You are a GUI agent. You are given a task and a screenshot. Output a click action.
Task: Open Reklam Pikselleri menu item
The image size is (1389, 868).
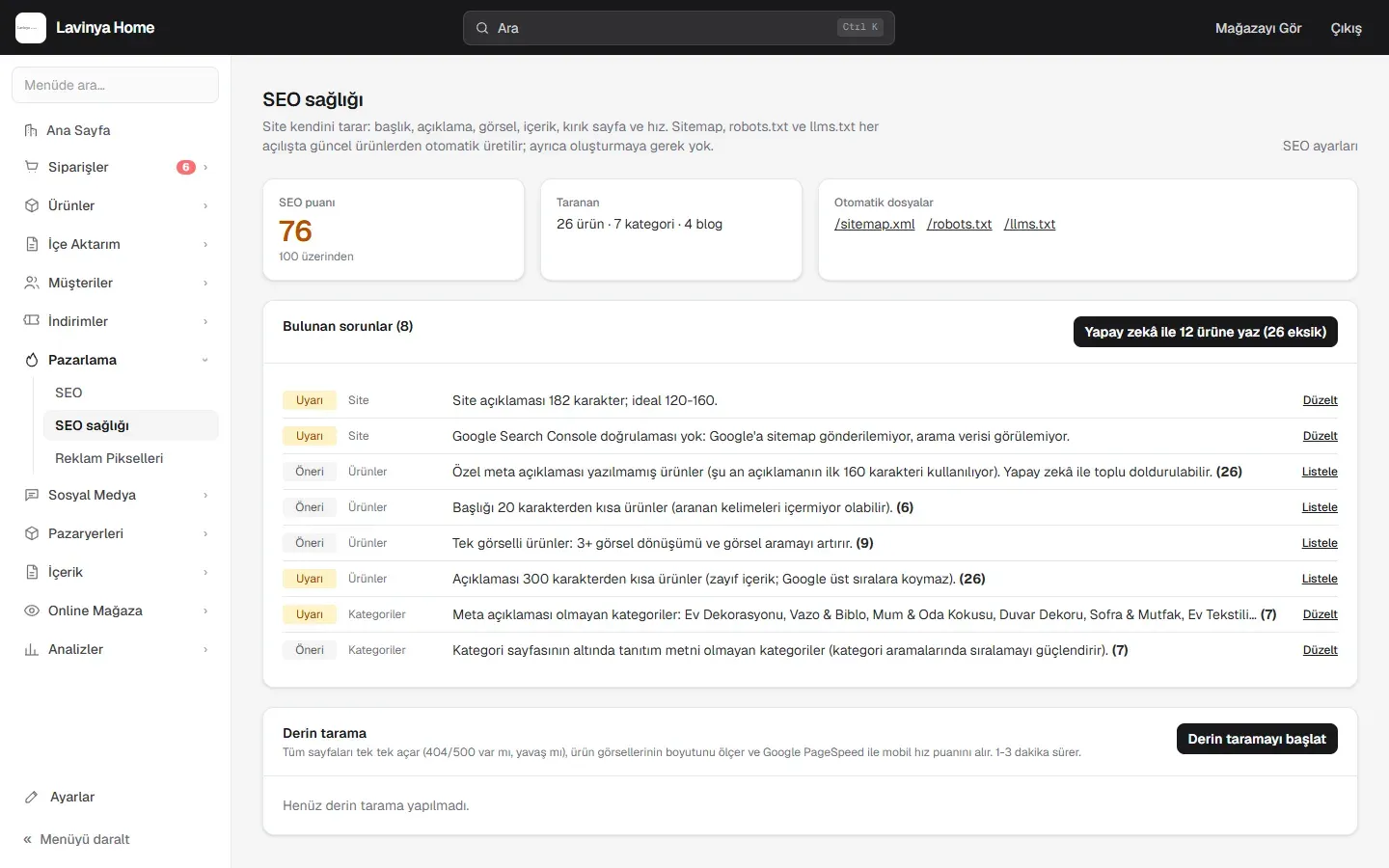click(x=130, y=458)
